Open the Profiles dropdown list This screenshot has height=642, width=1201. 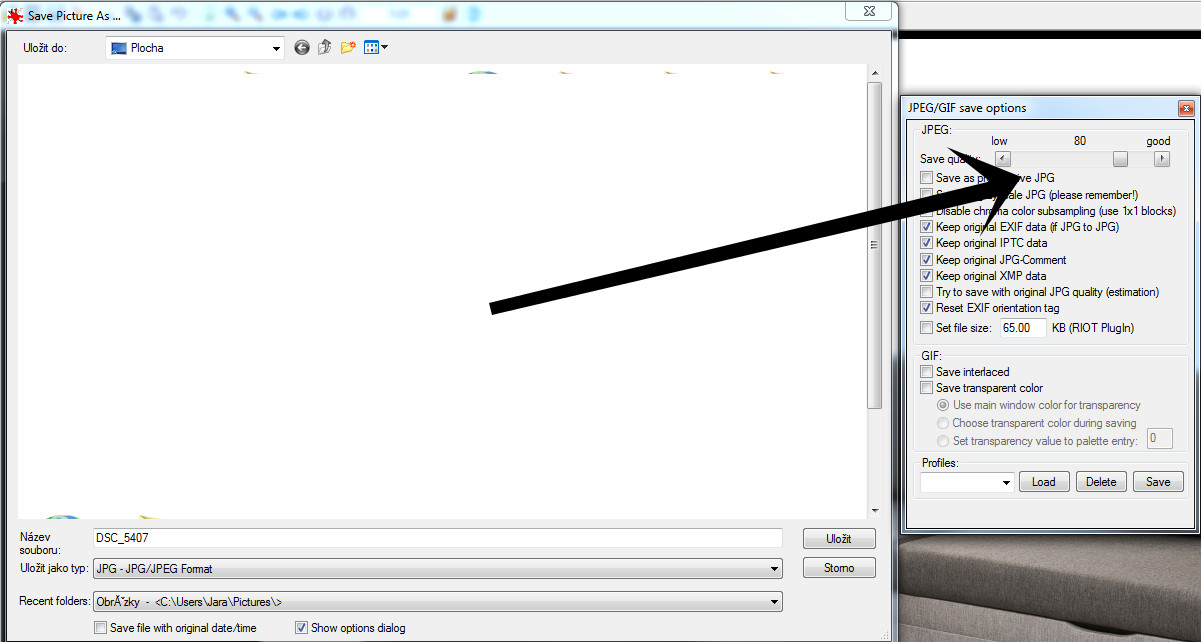tap(1006, 482)
